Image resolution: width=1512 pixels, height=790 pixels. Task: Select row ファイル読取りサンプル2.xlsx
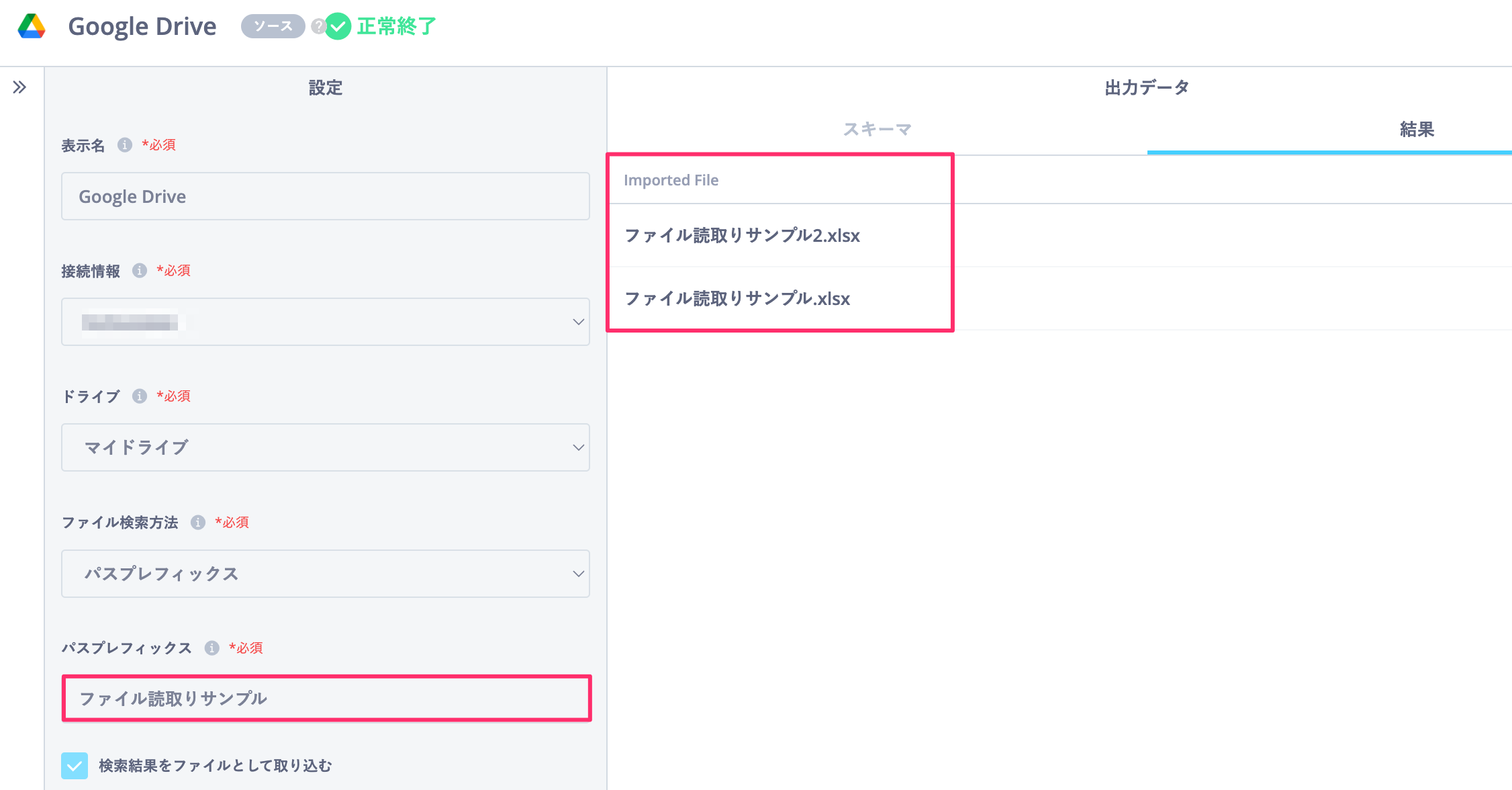coord(1059,235)
